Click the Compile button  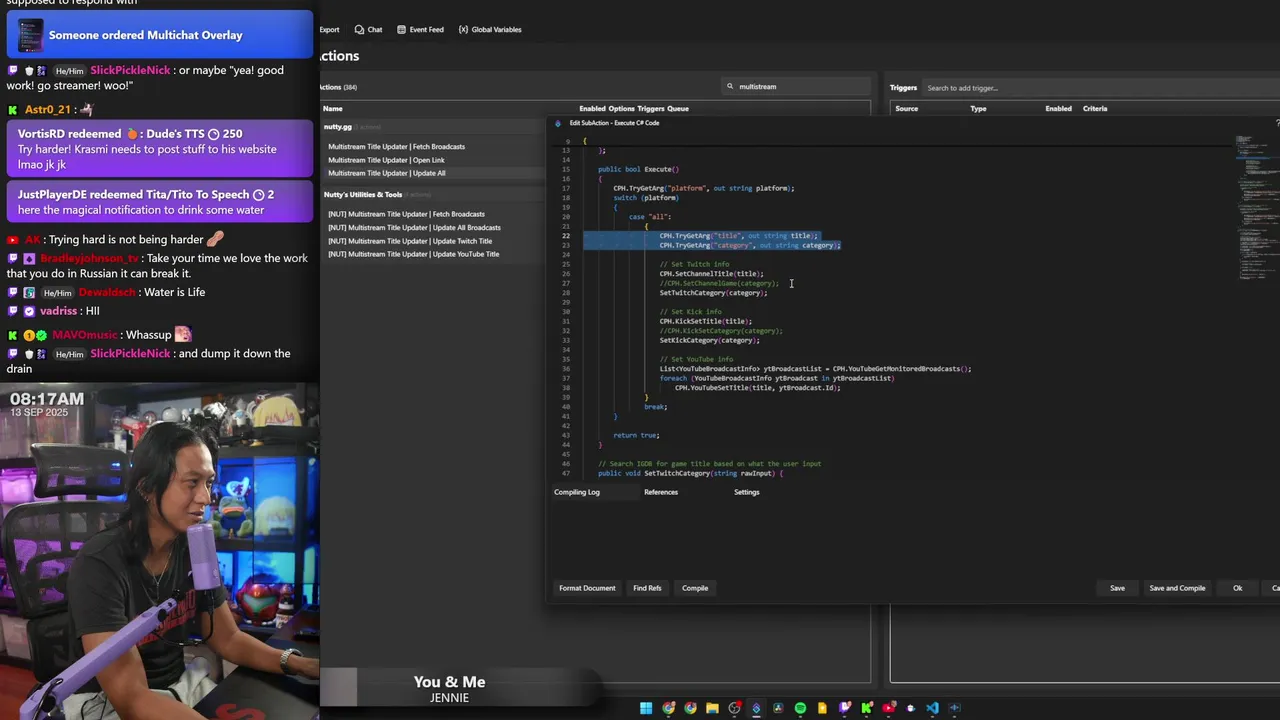[x=695, y=588]
